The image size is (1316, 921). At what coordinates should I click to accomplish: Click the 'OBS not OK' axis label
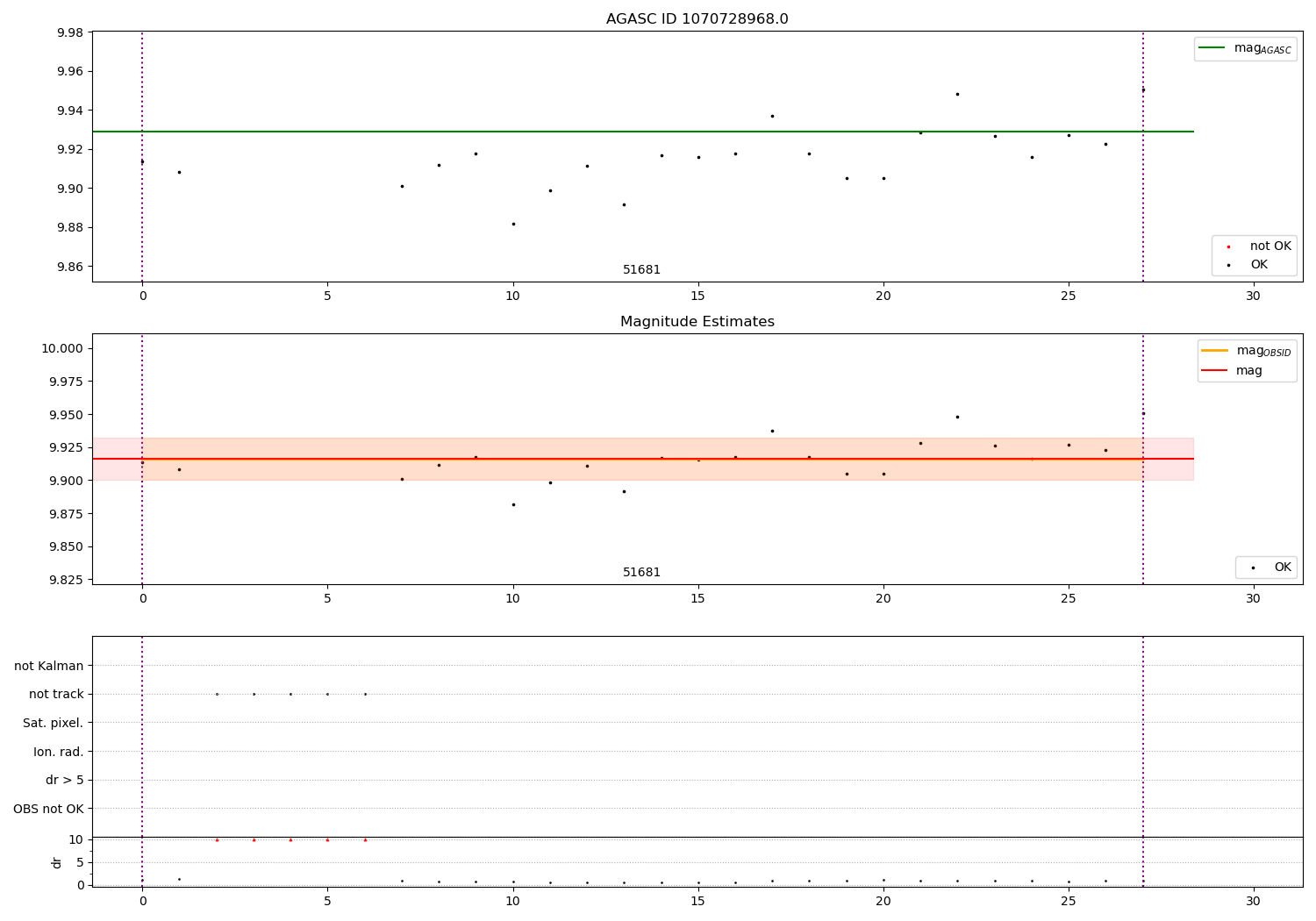[x=48, y=809]
